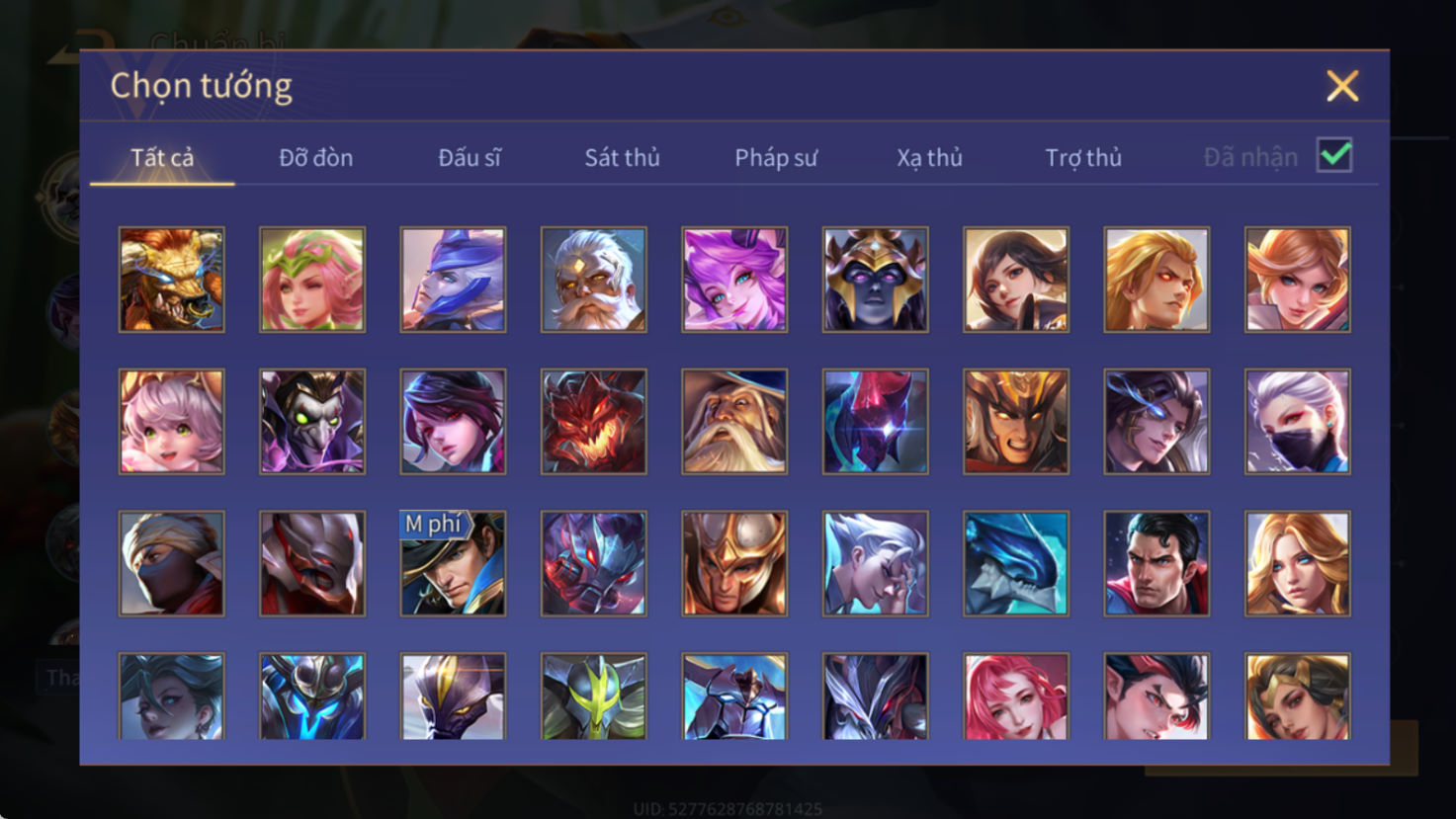Choose the white-bearded old man hero

coord(594,280)
